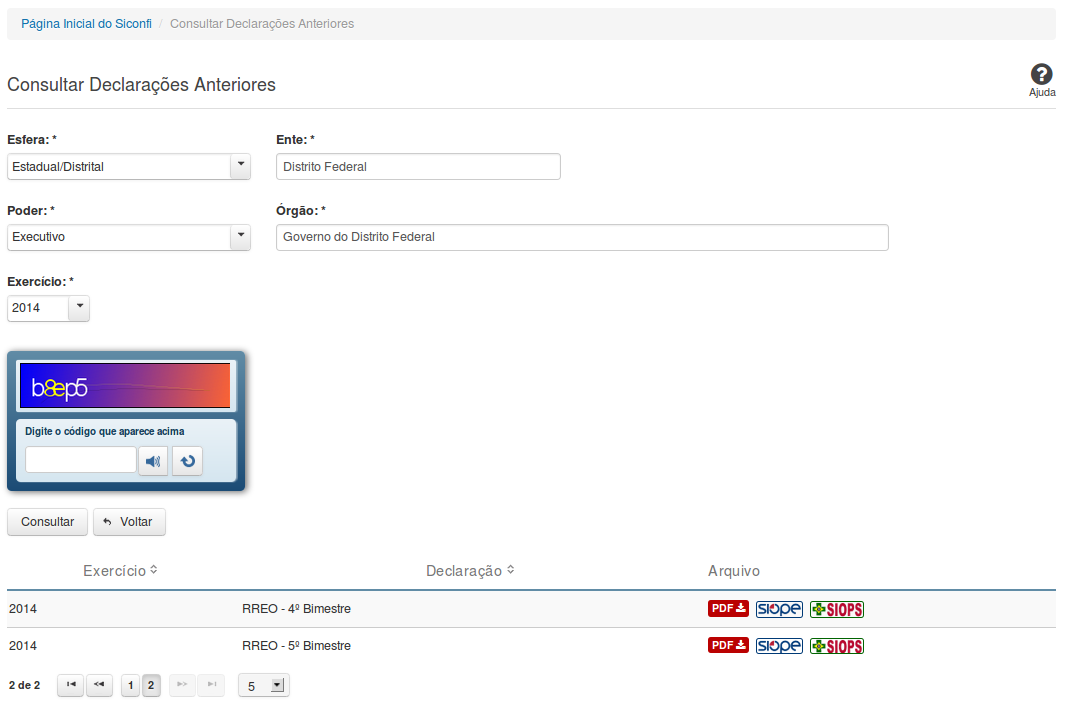Refresh the captcha code
This screenshot has width=1067, height=703.
click(x=187, y=461)
